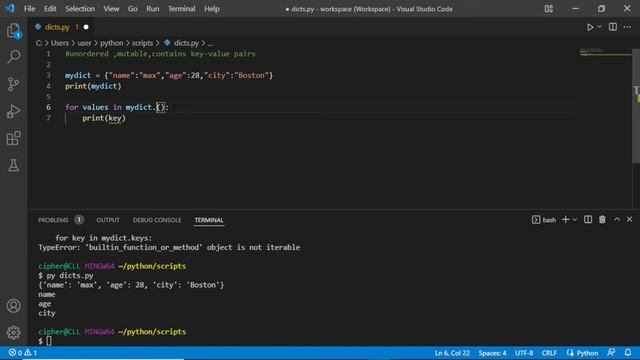Place cursor on line 3 mydict assignment
Image resolution: width=640 pixels, height=360 pixels.
tap(169, 75)
